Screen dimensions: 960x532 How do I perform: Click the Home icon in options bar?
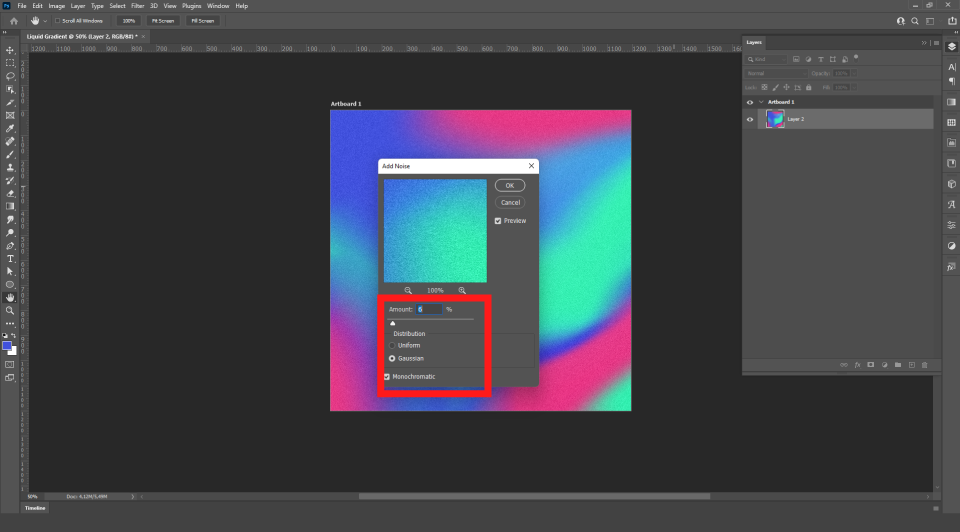(x=13, y=21)
